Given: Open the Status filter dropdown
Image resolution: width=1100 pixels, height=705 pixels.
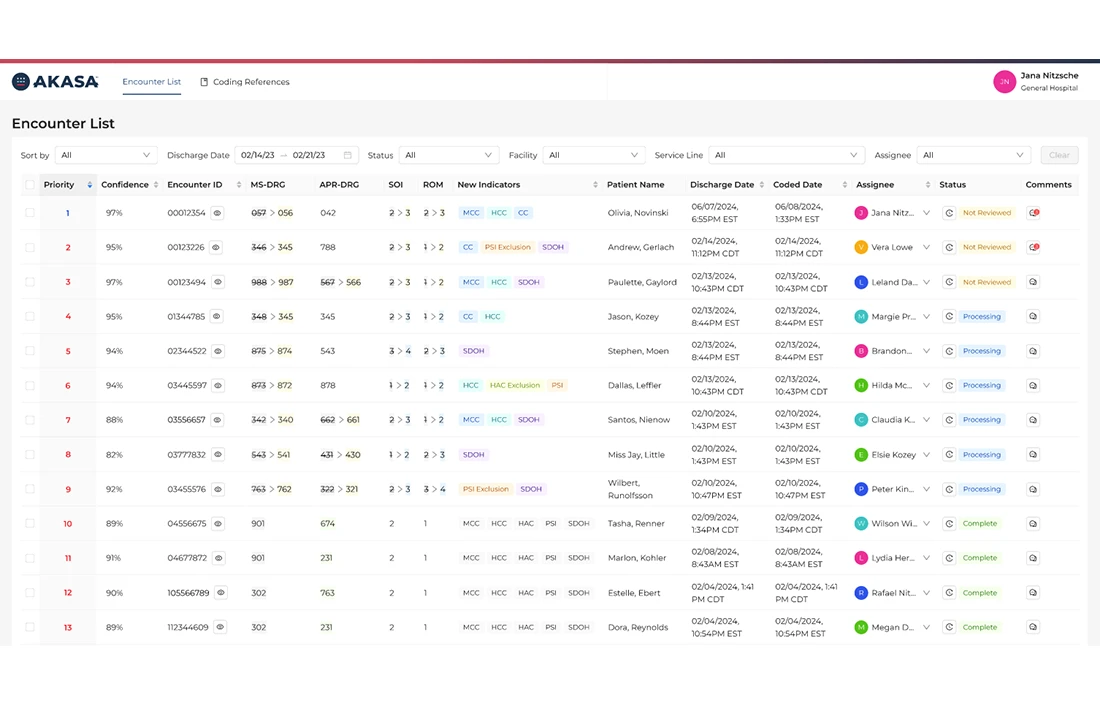Looking at the screenshot, I should click(x=448, y=155).
